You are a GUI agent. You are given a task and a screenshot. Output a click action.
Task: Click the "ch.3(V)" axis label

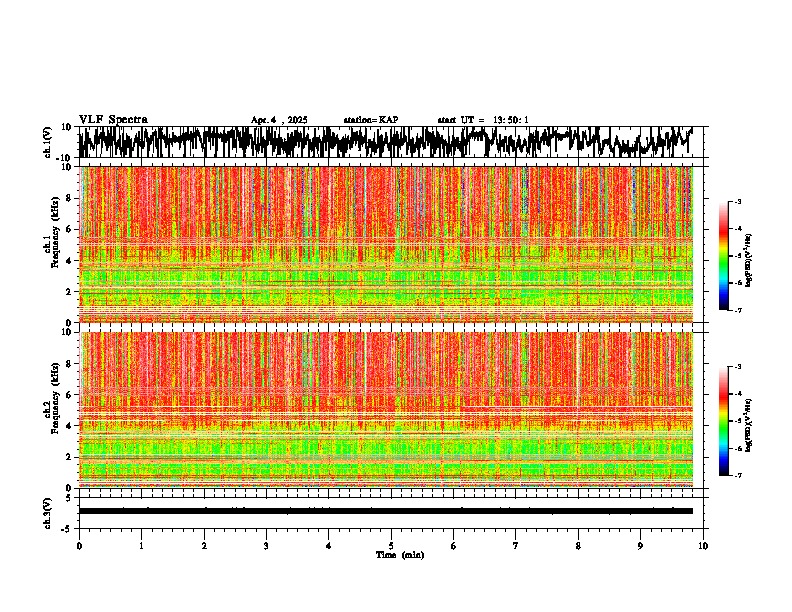coord(48,513)
